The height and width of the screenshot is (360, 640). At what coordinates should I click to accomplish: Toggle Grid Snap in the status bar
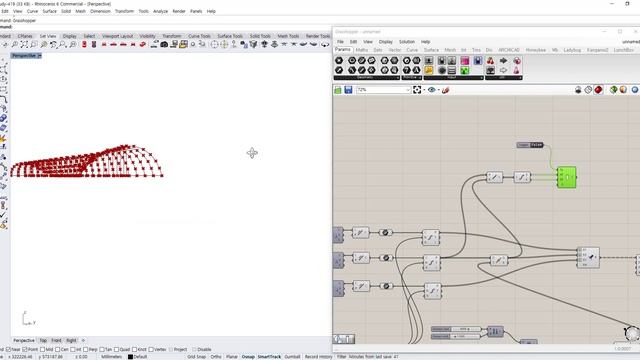(x=197, y=357)
